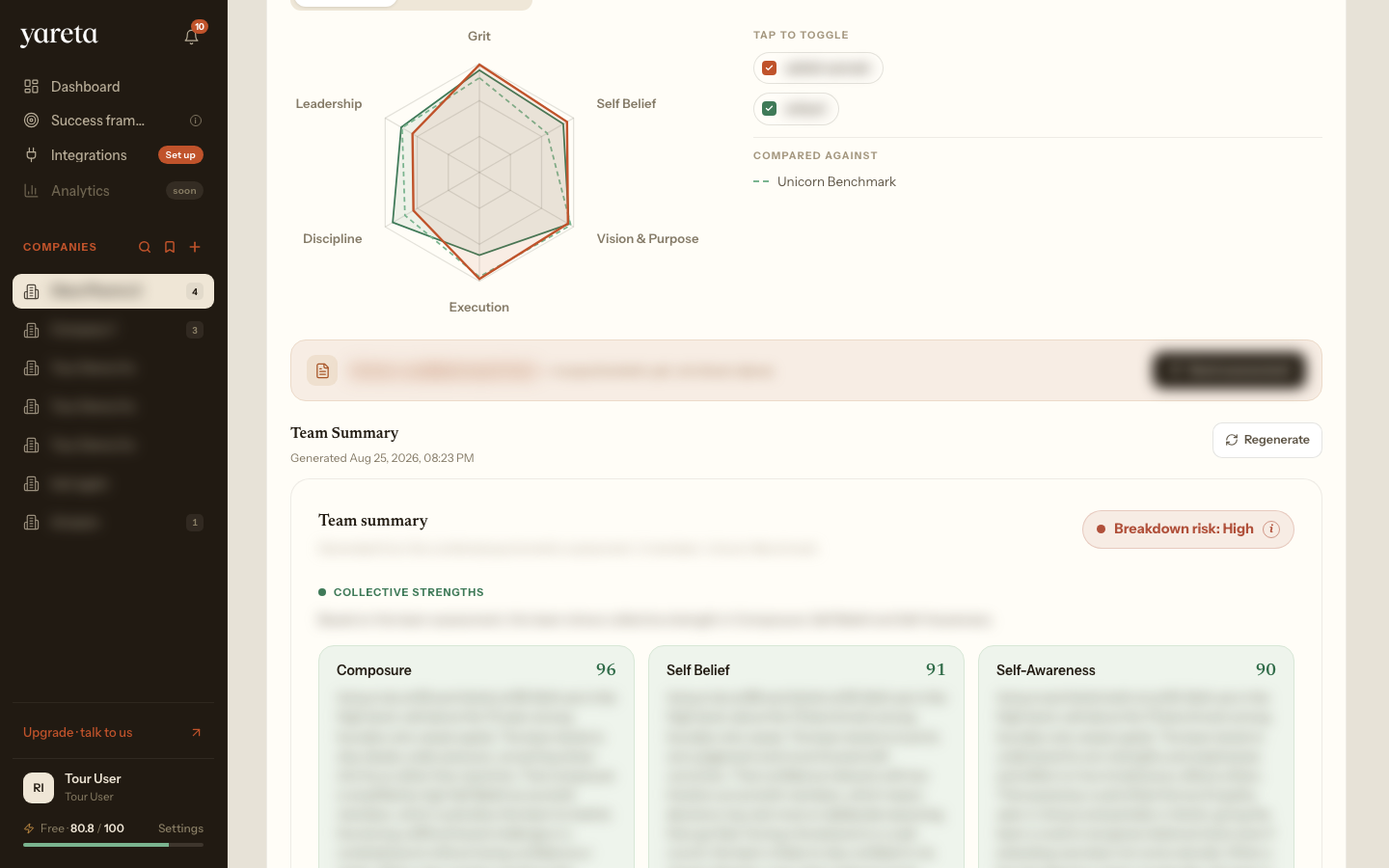Click the Grit axis label

click(479, 37)
